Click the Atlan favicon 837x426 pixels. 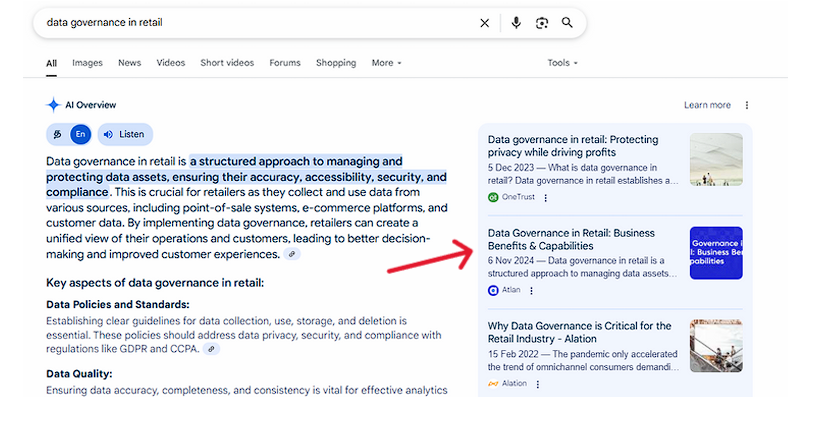coord(493,290)
